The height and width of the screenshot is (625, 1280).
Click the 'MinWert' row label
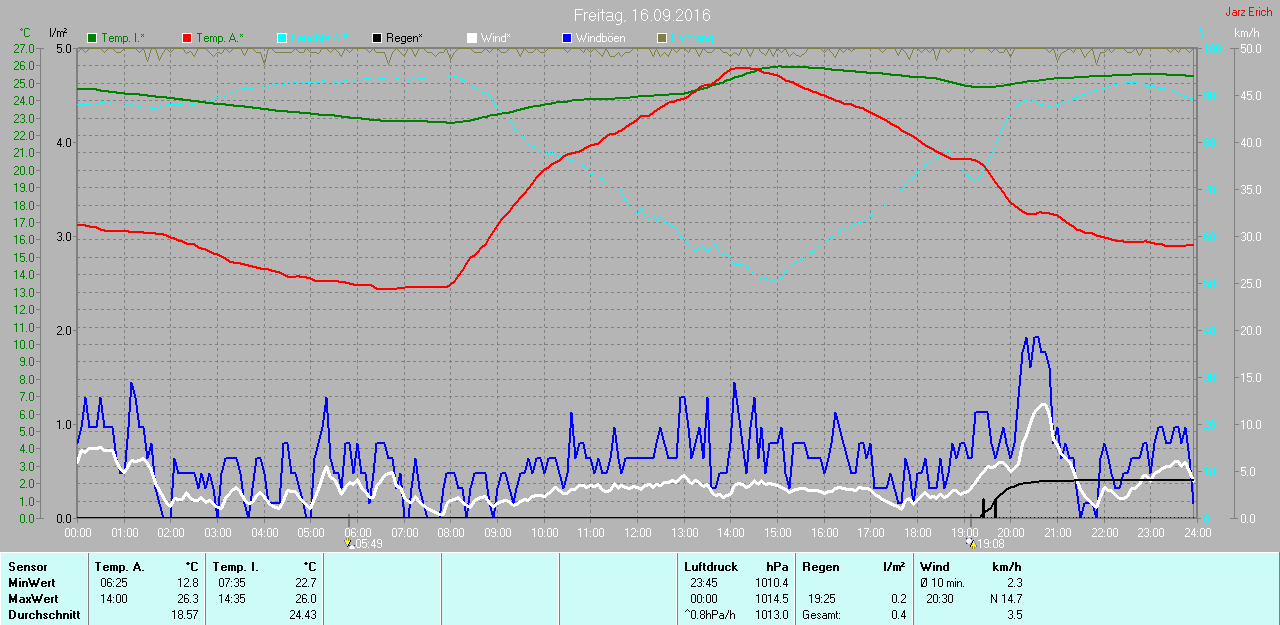(30, 583)
